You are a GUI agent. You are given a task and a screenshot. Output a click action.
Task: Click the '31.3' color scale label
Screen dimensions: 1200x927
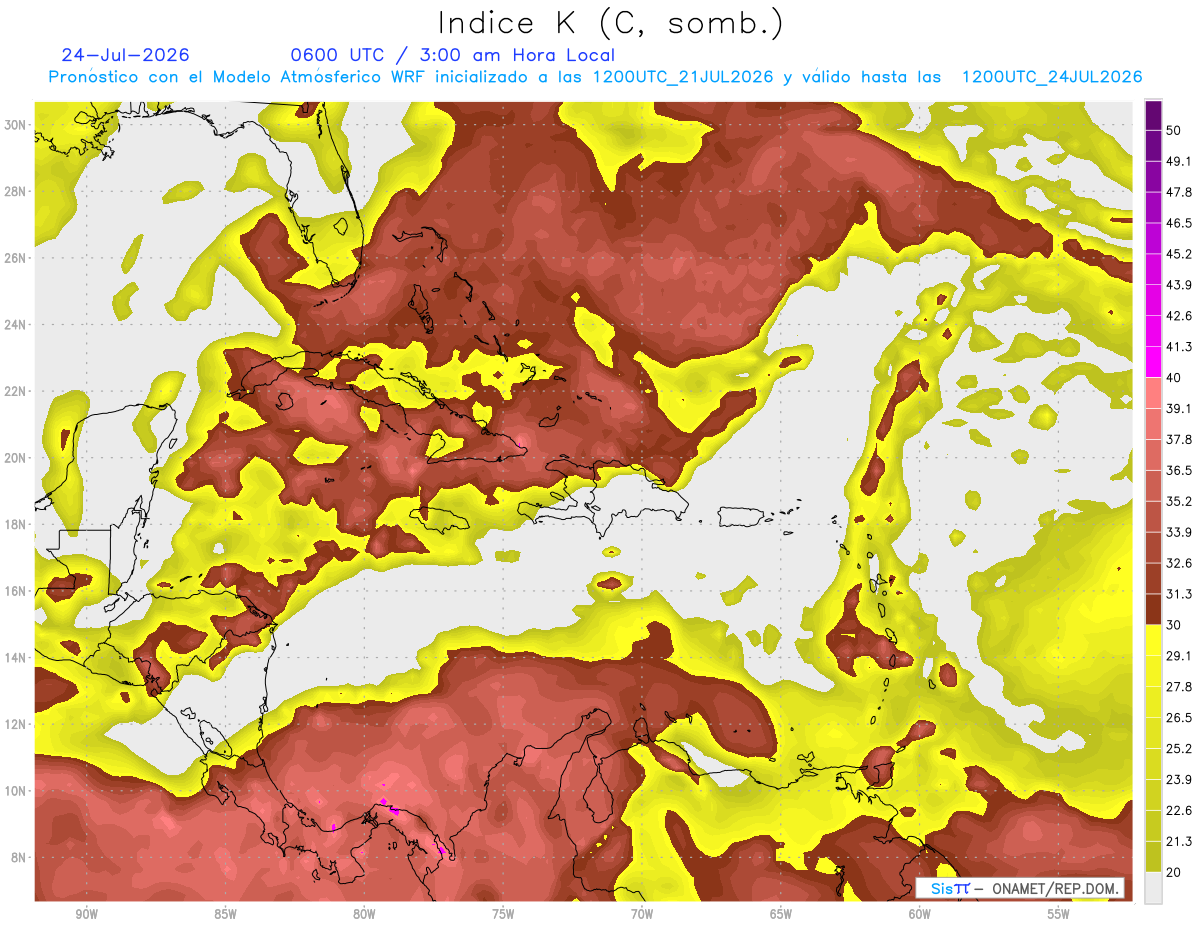(1178, 594)
